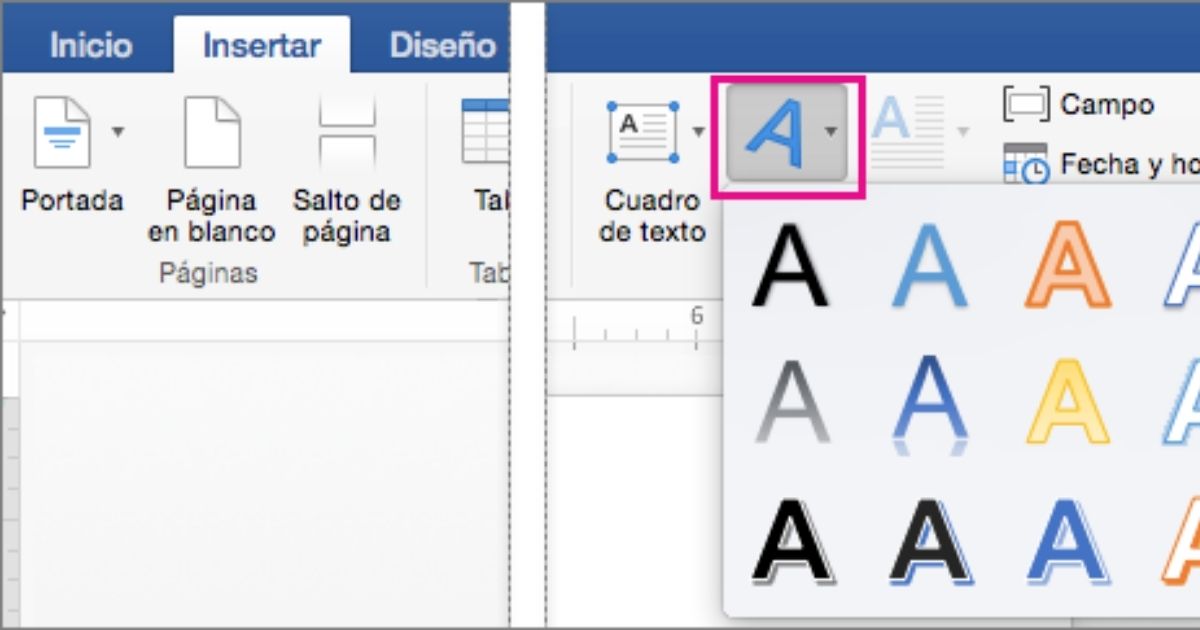The width and height of the screenshot is (1200, 630).
Task: Click the Campo field icon
Action: pyautogui.click(x=1025, y=104)
